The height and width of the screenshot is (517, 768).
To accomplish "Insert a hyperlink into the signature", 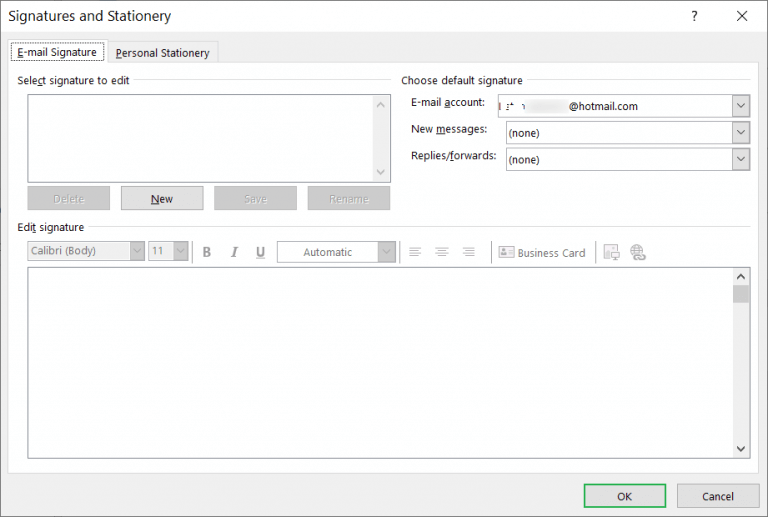I will 638,252.
